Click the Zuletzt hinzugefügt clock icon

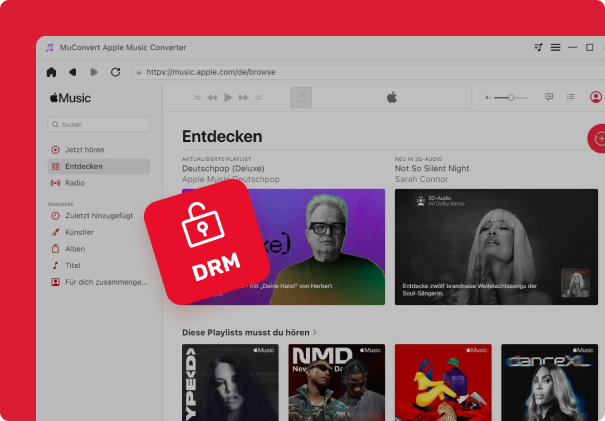(x=56, y=216)
